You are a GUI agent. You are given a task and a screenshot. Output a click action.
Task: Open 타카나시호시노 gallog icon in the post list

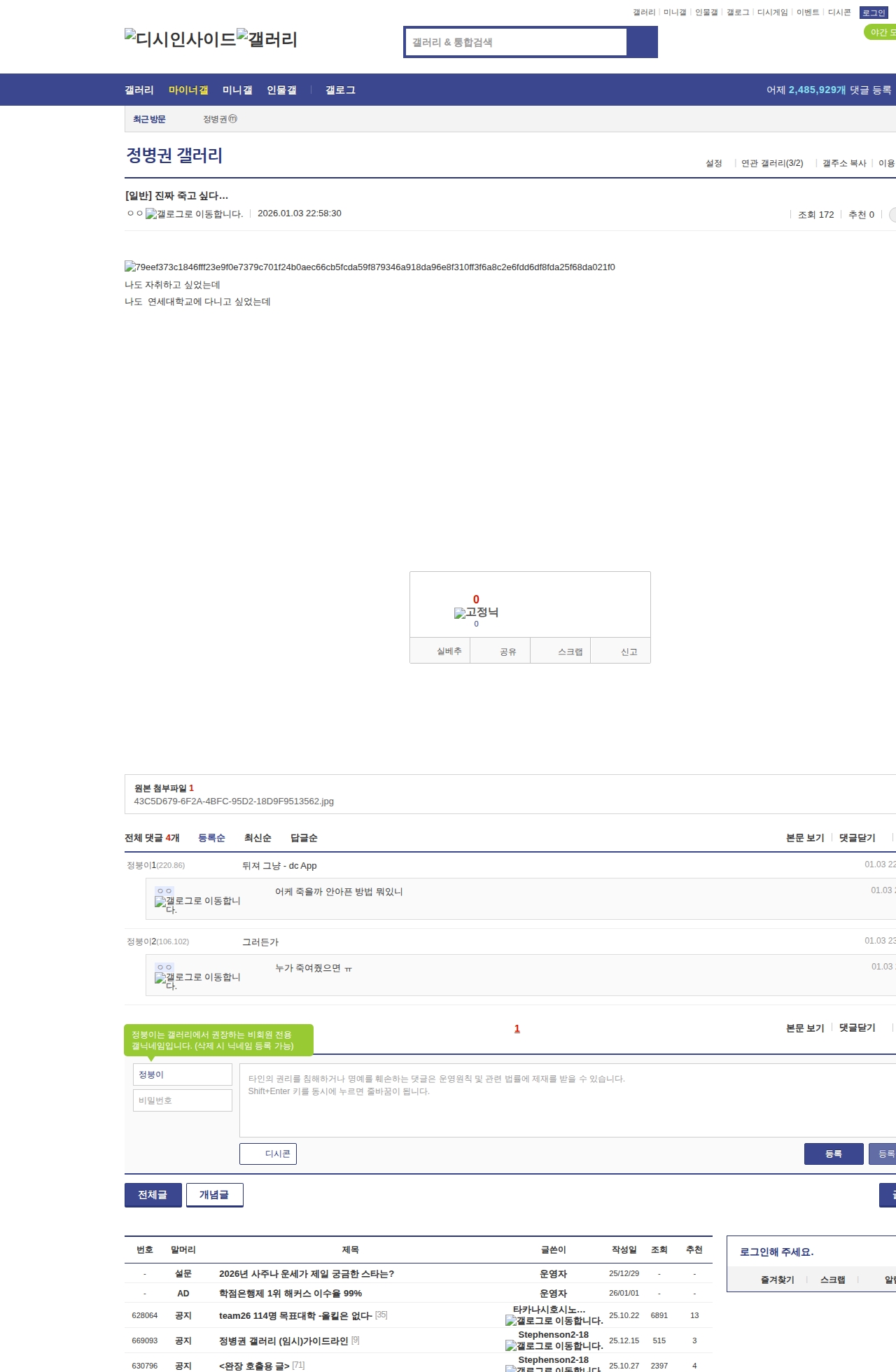(554, 1321)
